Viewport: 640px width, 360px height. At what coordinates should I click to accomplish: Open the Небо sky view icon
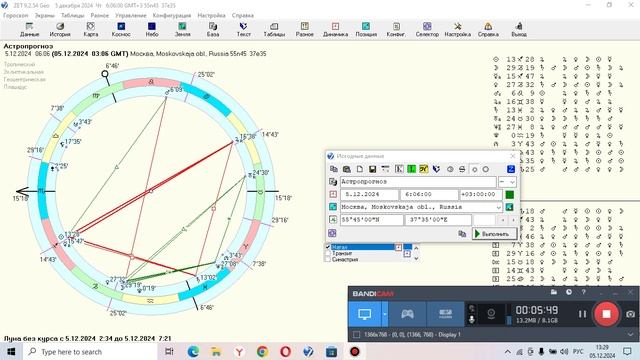point(152,29)
